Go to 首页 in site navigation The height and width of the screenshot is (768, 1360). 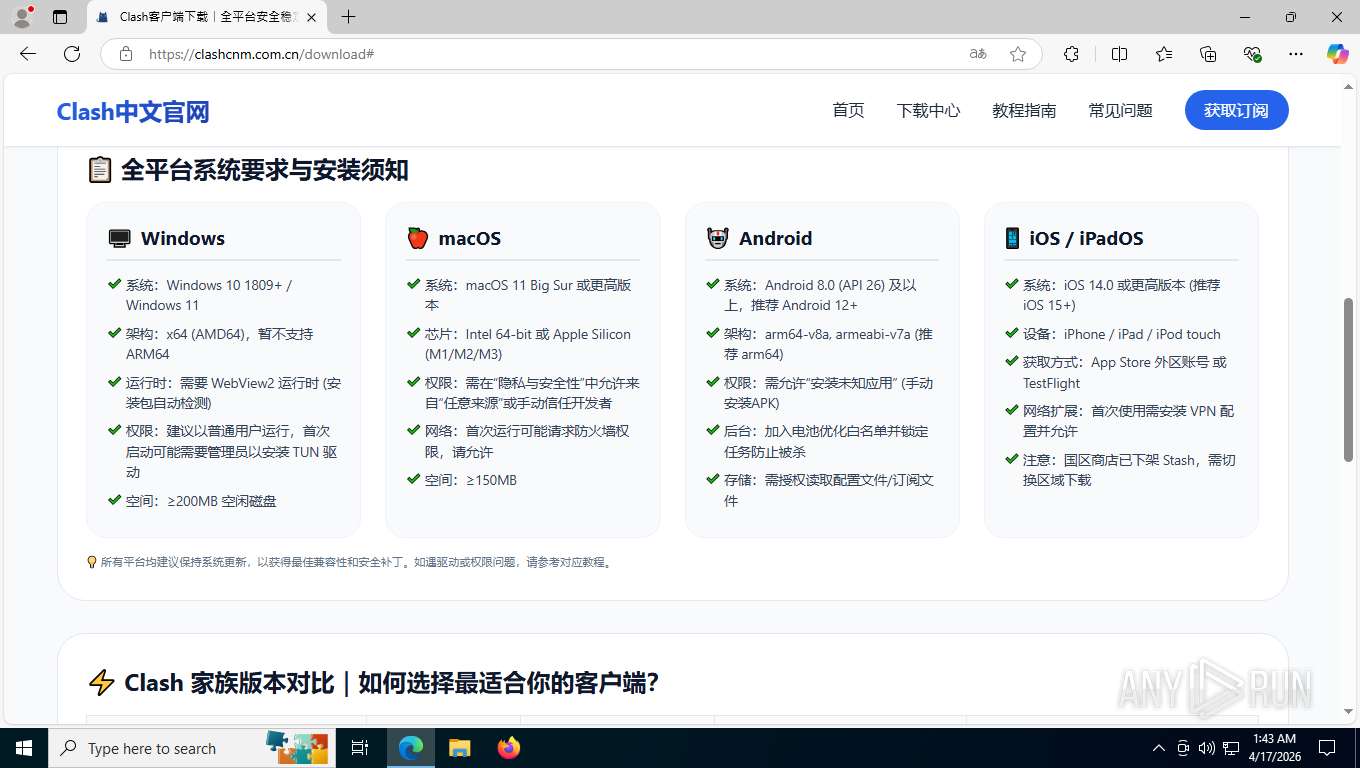tap(848, 111)
